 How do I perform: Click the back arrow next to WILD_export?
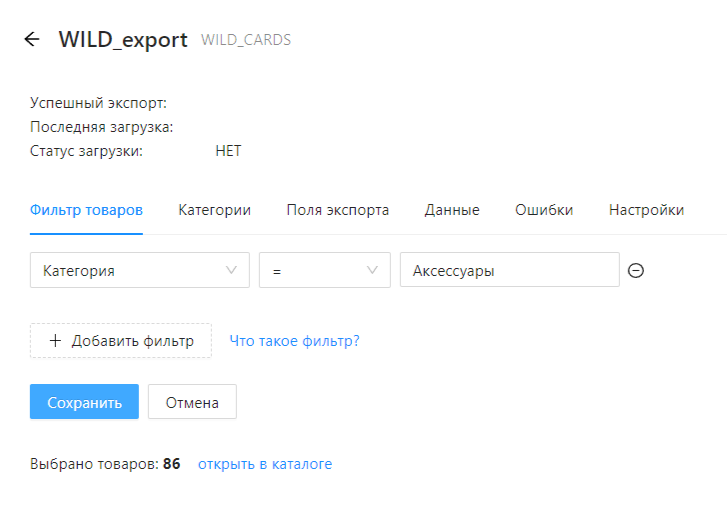32,40
